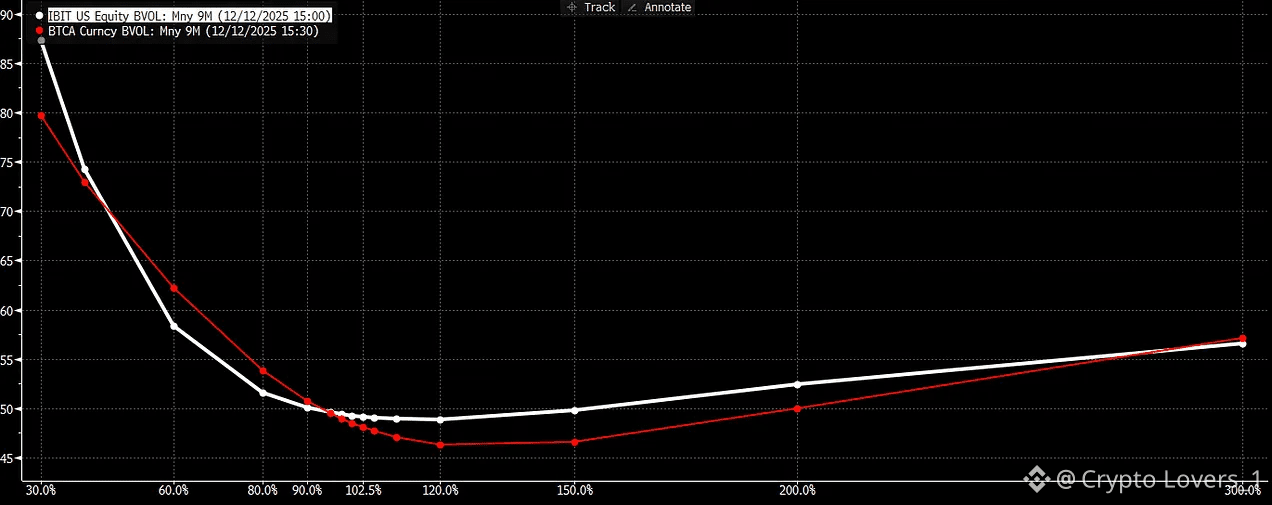1272x505 pixels.
Task: Click the 200.0% x-axis label
Action: (x=797, y=490)
